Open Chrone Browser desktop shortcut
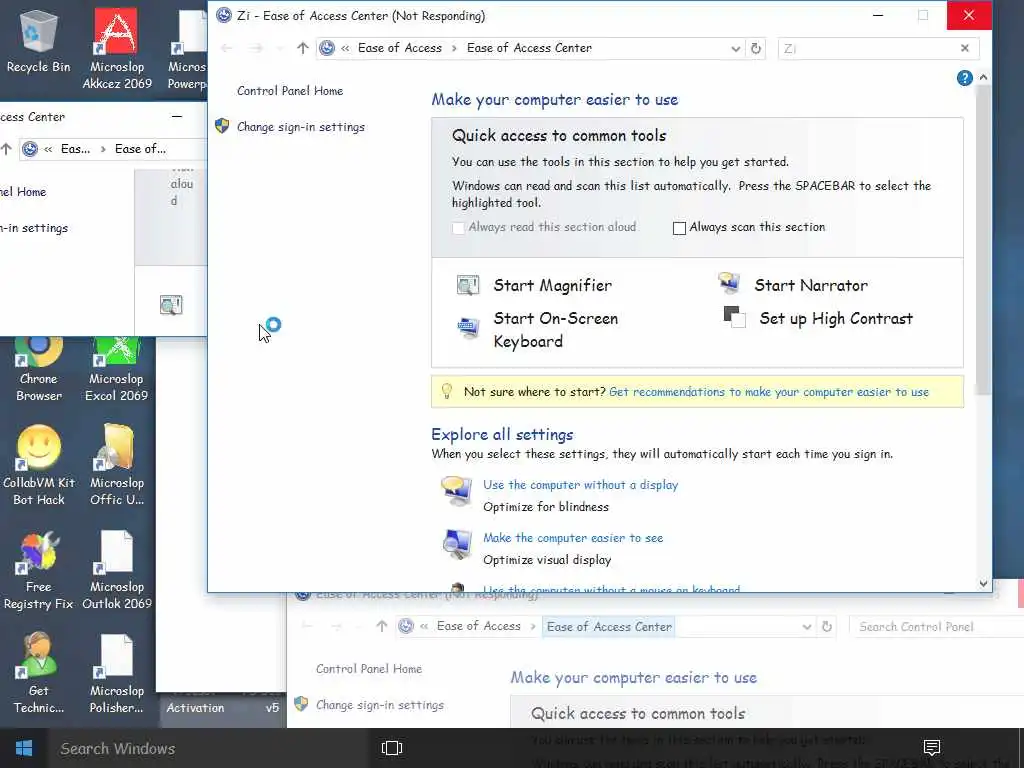This screenshot has height=768, width=1024. [39, 370]
